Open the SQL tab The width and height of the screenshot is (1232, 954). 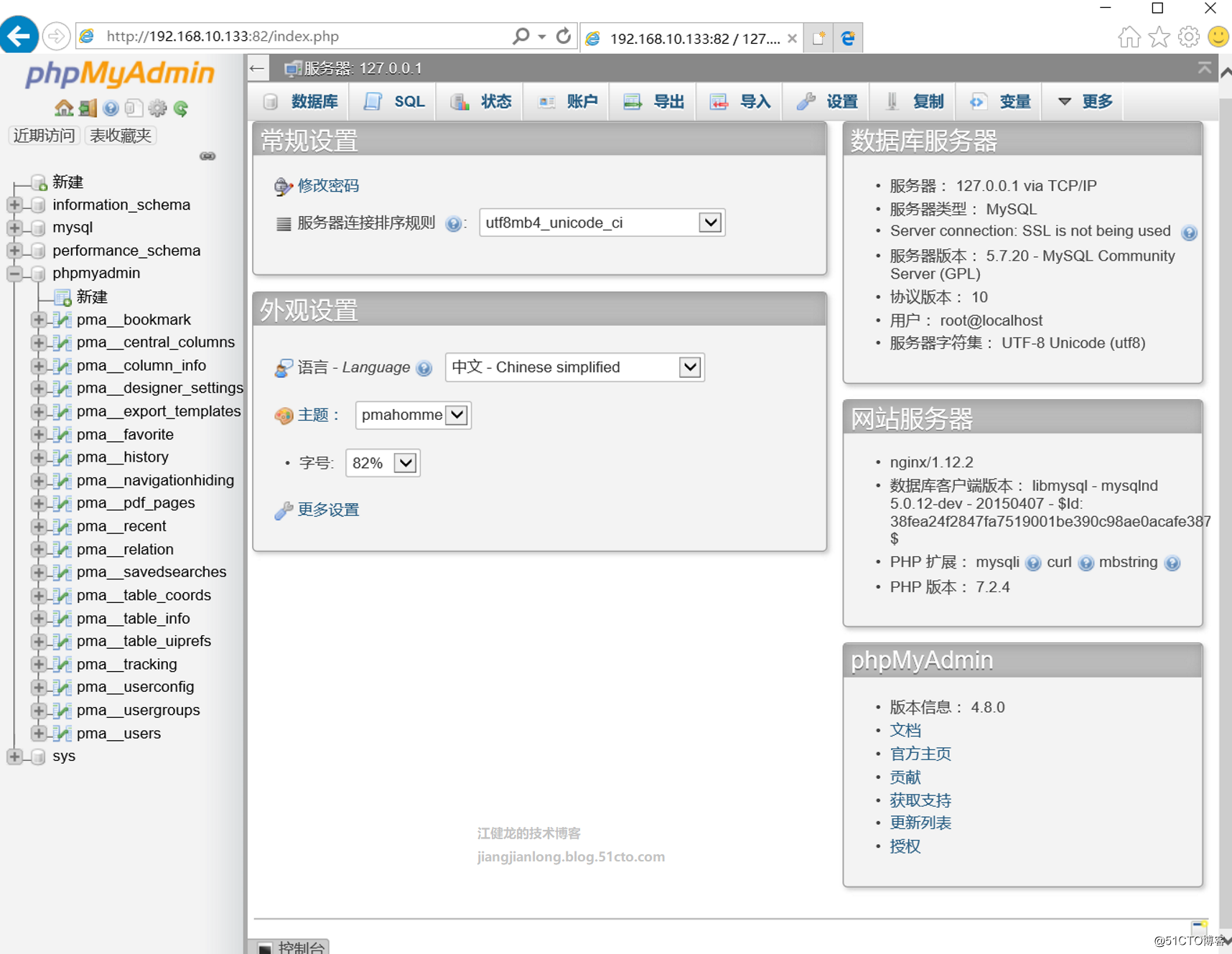coord(394,102)
